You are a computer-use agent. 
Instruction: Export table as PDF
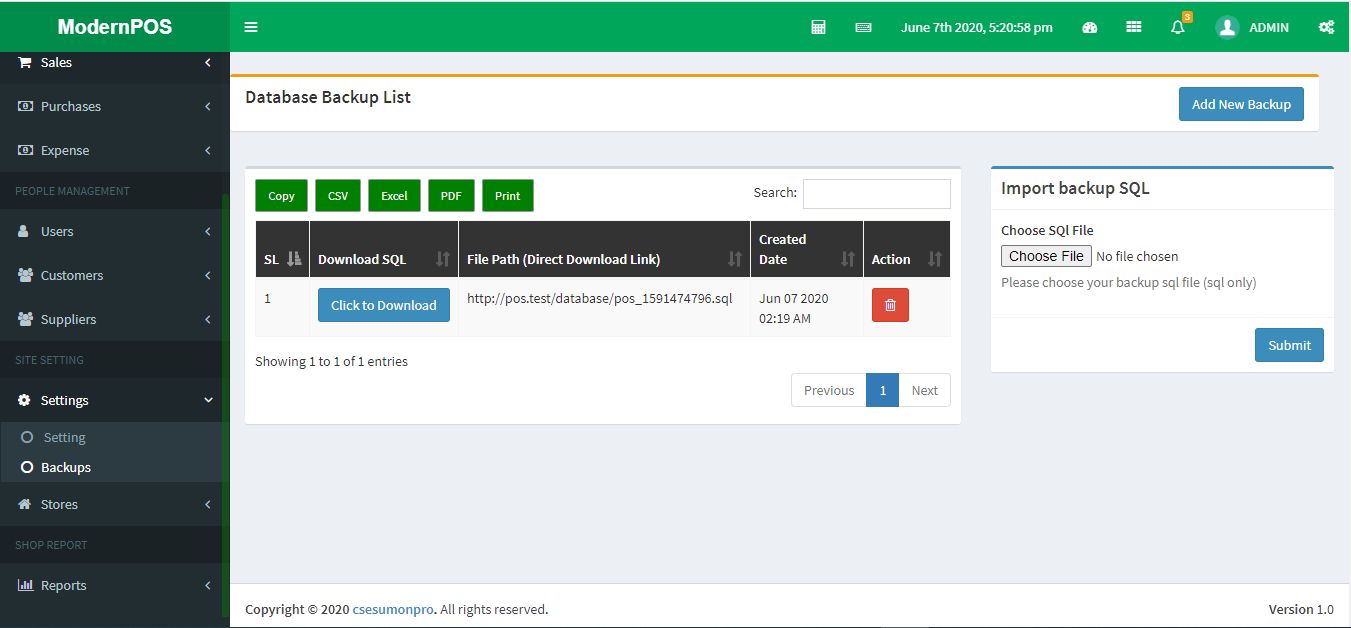coord(451,196)
